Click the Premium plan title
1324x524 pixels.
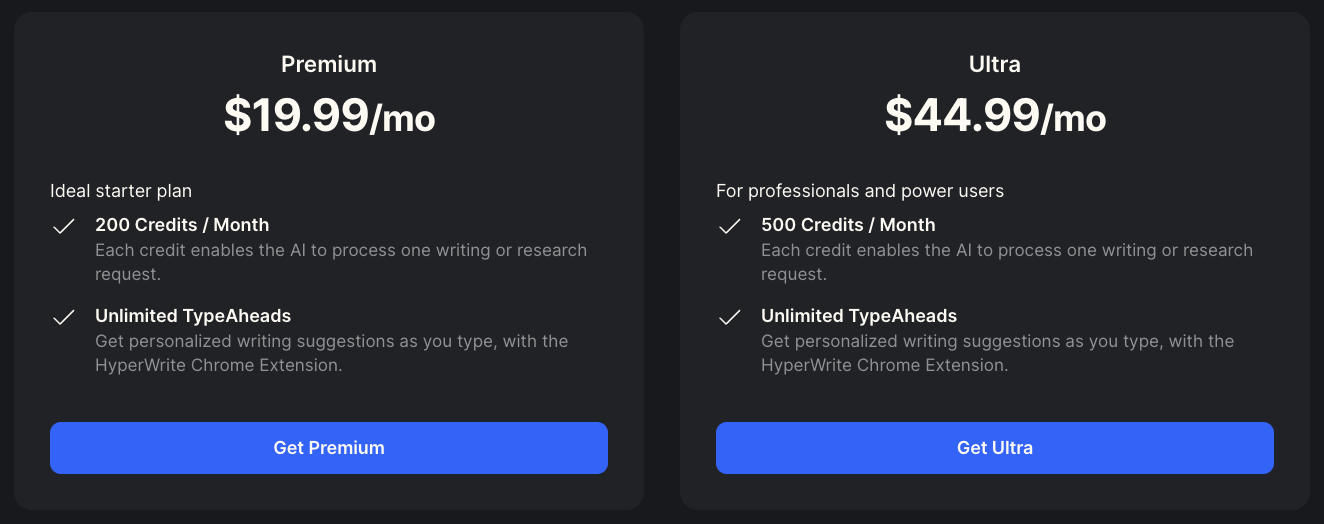[329, 65]
